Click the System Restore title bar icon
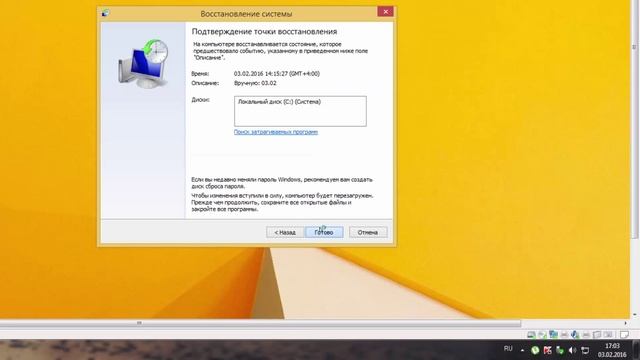Viewport: 640px width, 360px height. [105, 13]
